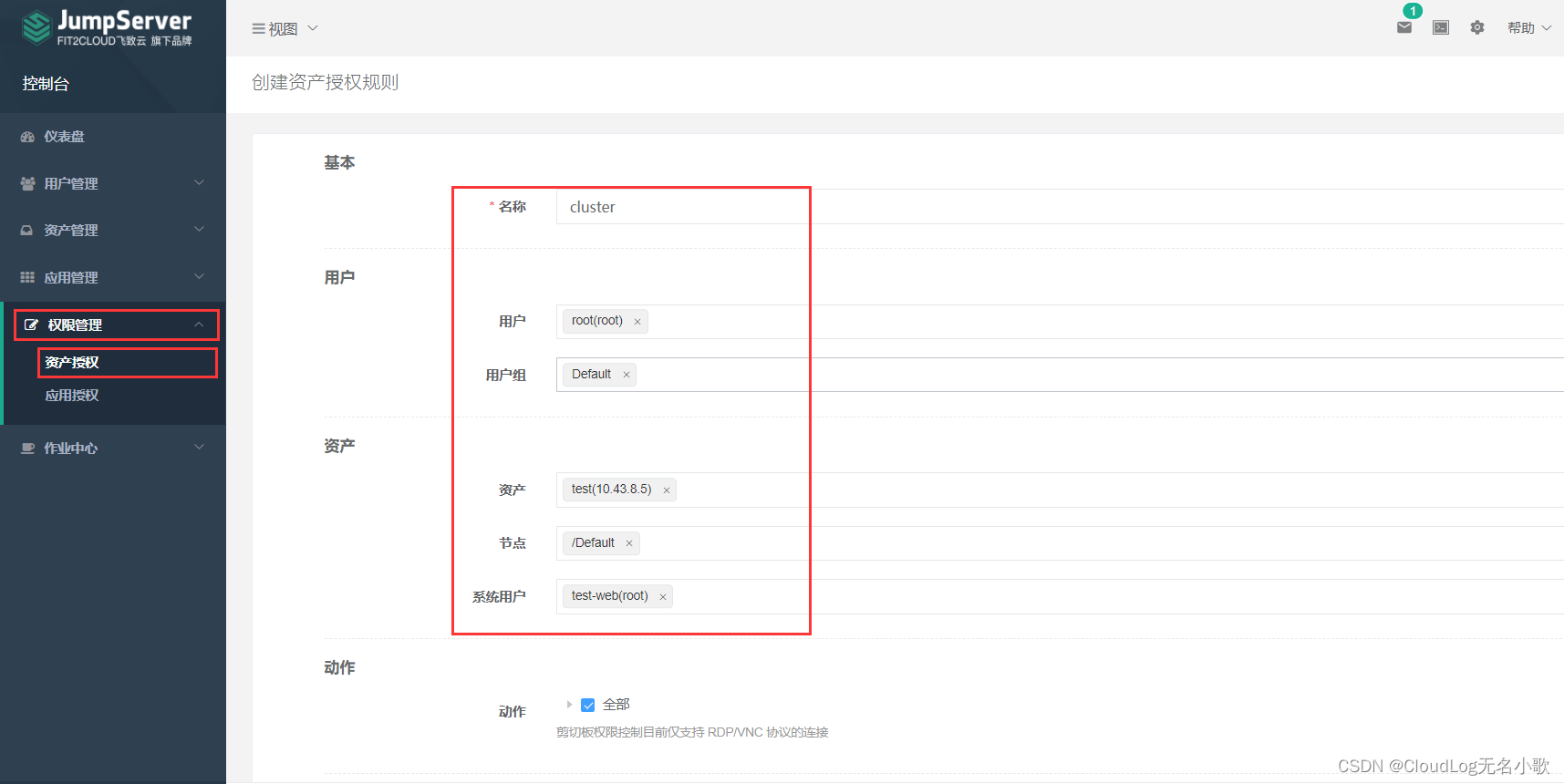Open the 帮助 help dropdown
The image size is (1564, 784).
tap(1529, 28)
